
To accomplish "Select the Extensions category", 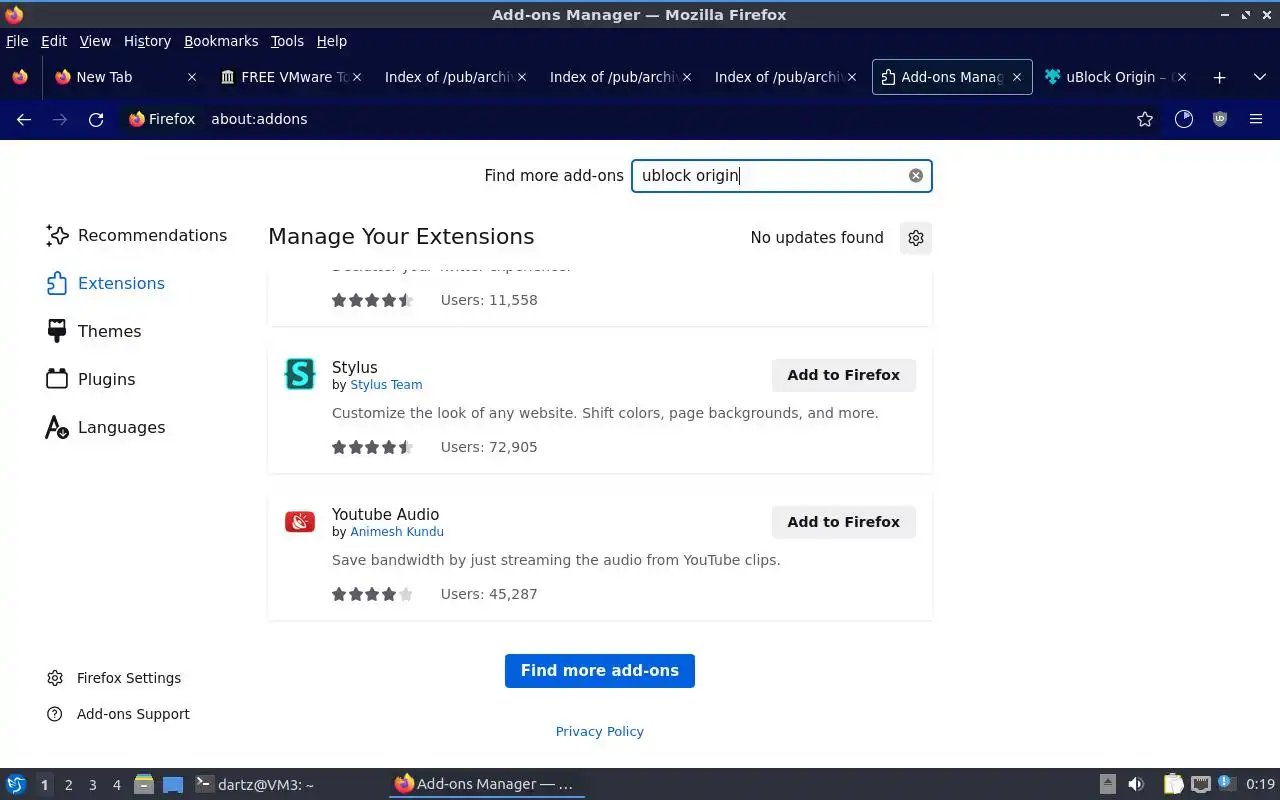I will 105,283.
